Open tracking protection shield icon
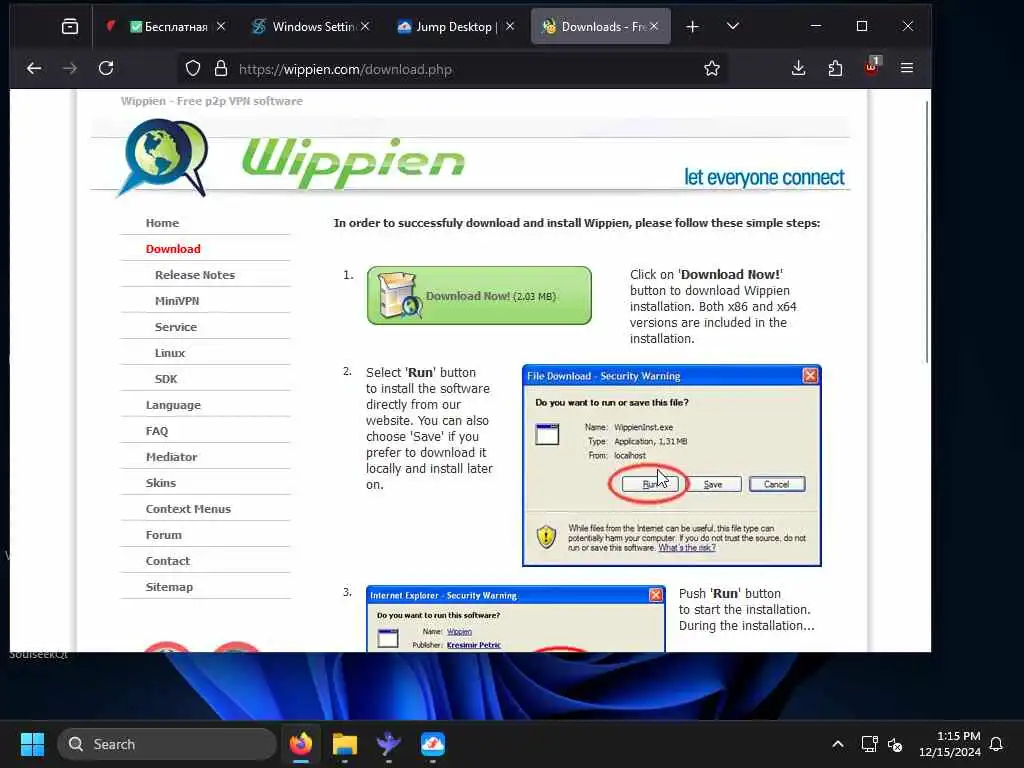The height and width of the screenshot is (768, 1024). 193,69
